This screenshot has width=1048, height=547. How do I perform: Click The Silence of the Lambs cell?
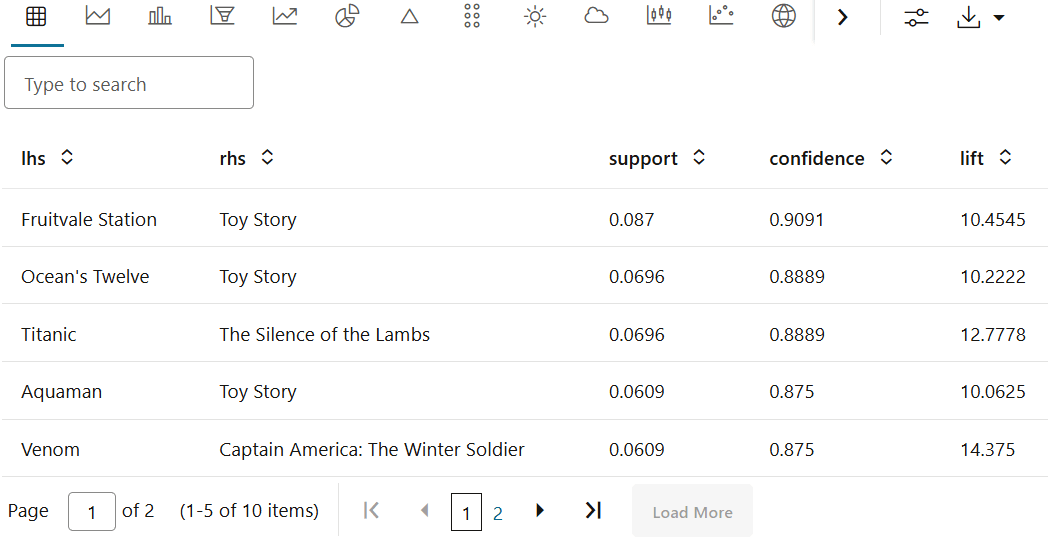coord(325,334)
